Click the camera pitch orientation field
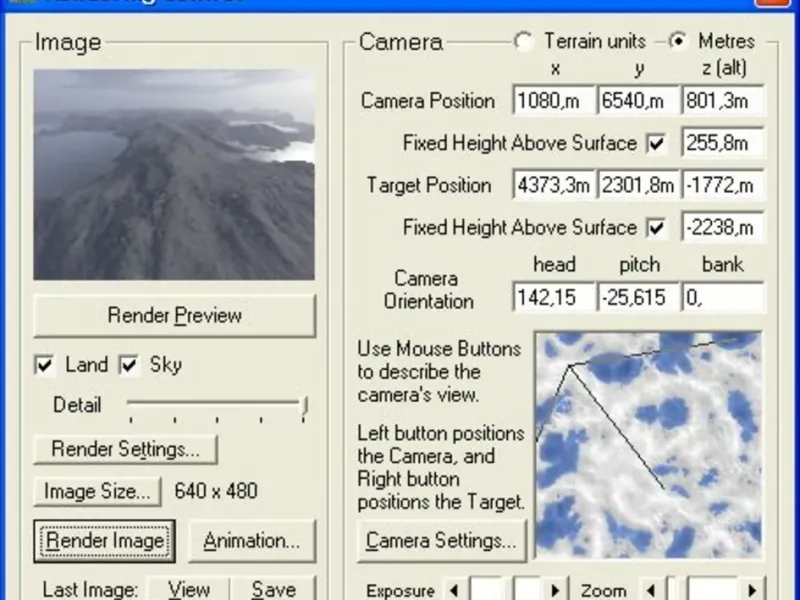The height and width of the screenshot is (600, 800). [637, 297]
